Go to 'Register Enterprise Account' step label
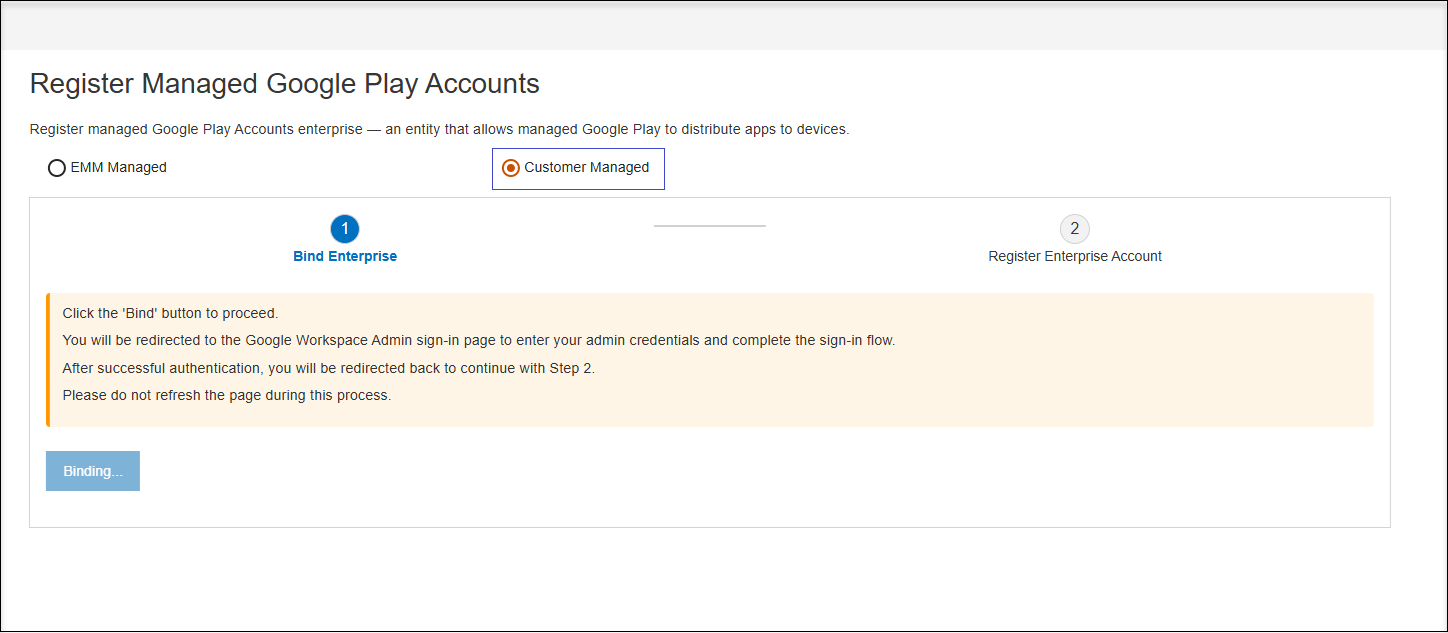The width and height of the screenshot is (1448, 633). [1075, 257]
